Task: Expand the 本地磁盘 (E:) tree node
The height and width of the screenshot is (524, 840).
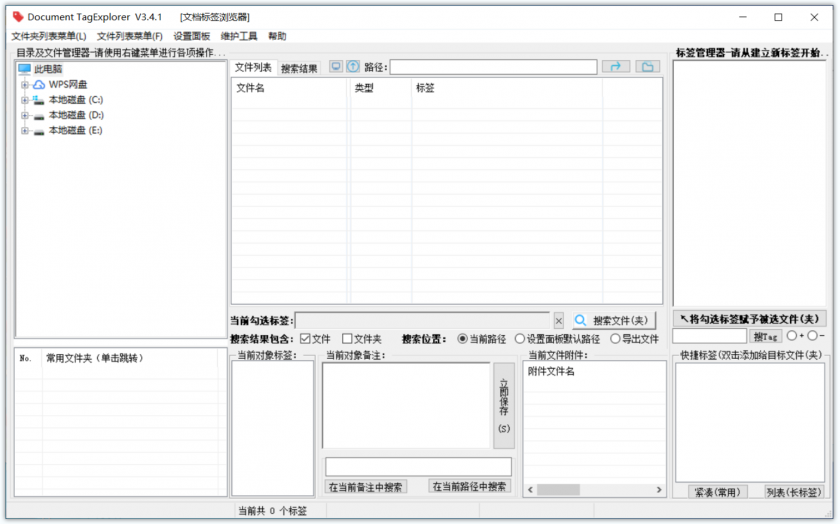Action: (25, 130)
